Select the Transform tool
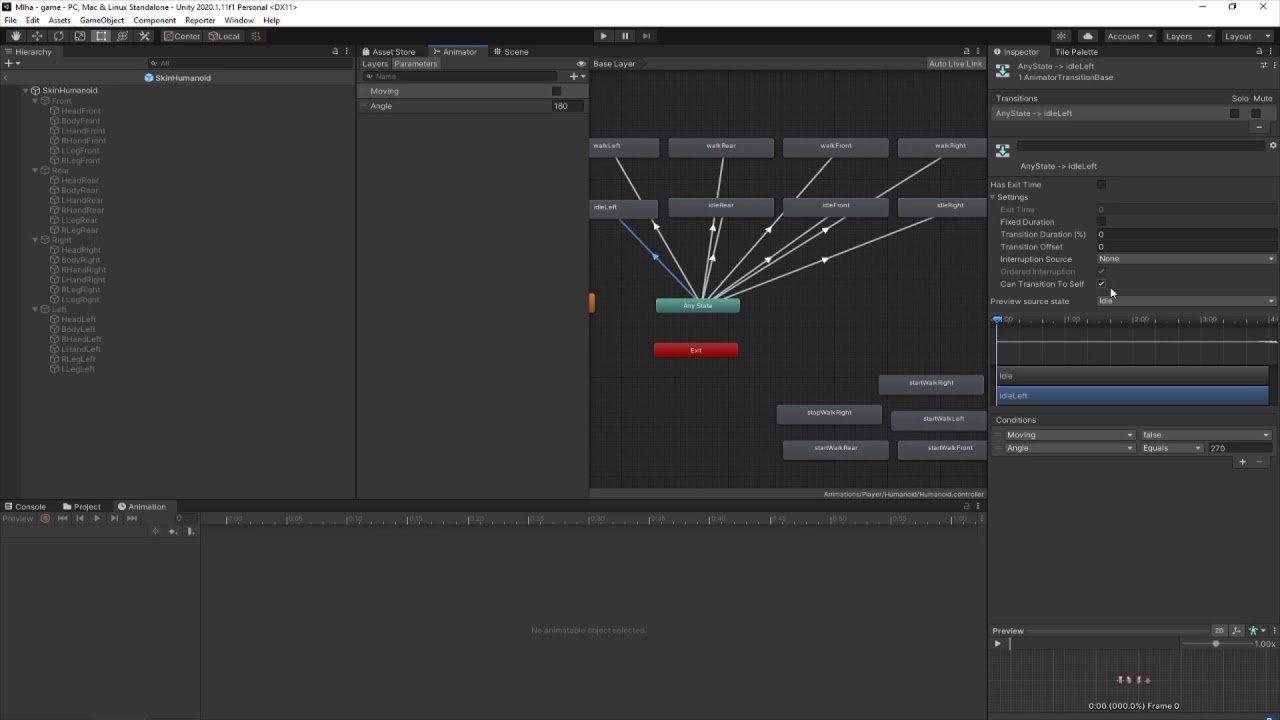 pos(122,36)
